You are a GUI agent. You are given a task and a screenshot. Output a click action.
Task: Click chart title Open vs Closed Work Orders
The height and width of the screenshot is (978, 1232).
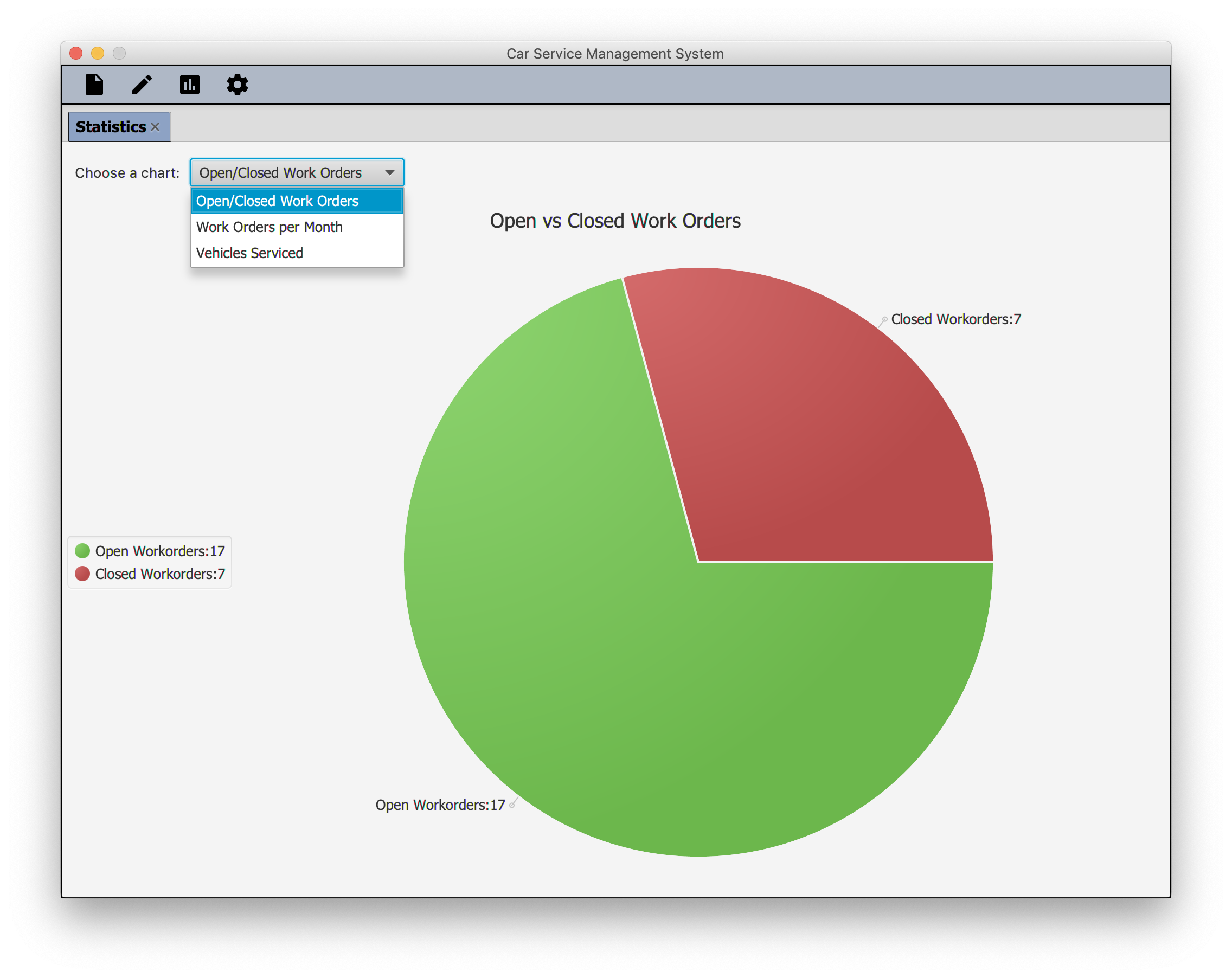pyautogui.click(x=615, y=221)
